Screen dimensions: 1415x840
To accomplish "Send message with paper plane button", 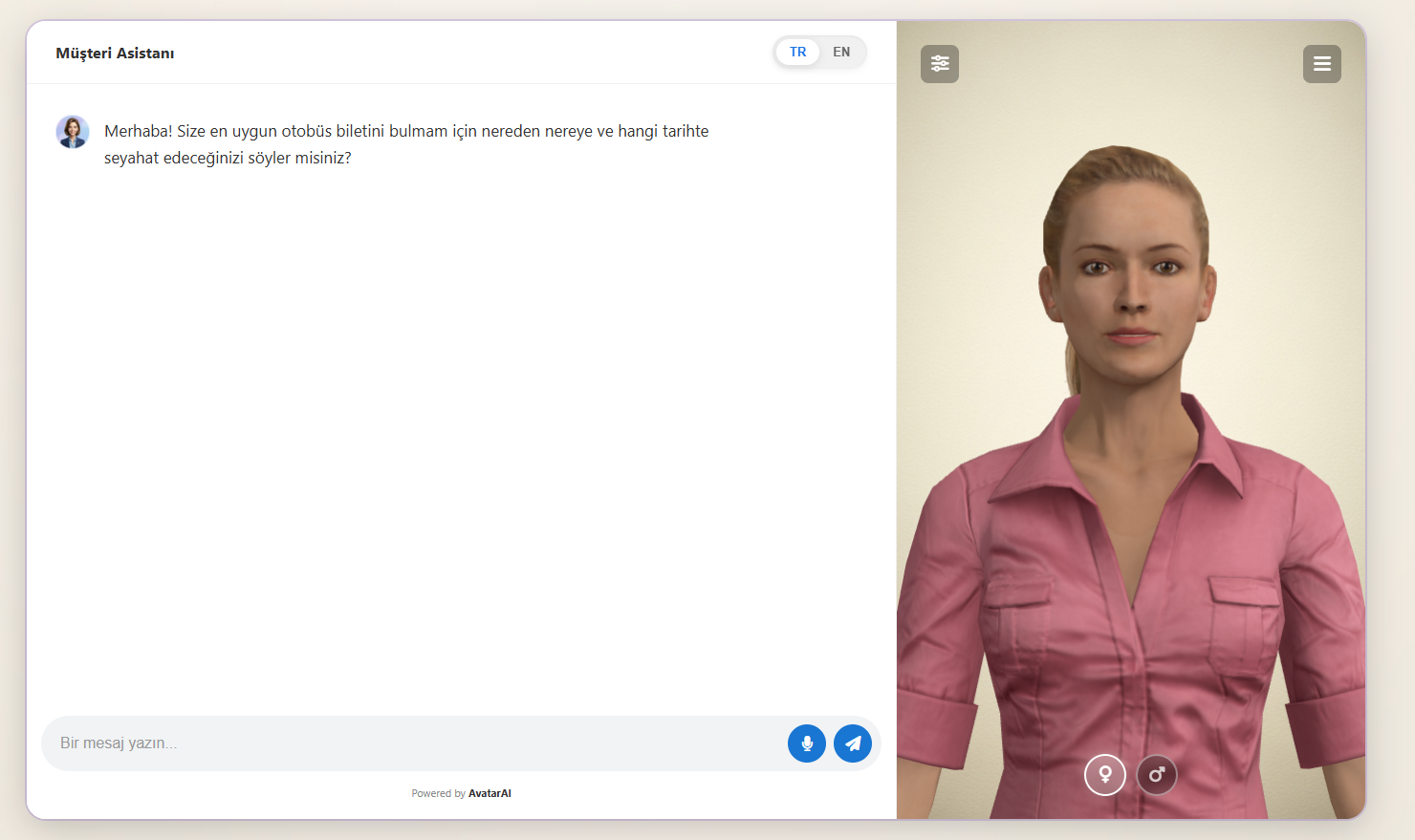I will (x=853, y=743).
